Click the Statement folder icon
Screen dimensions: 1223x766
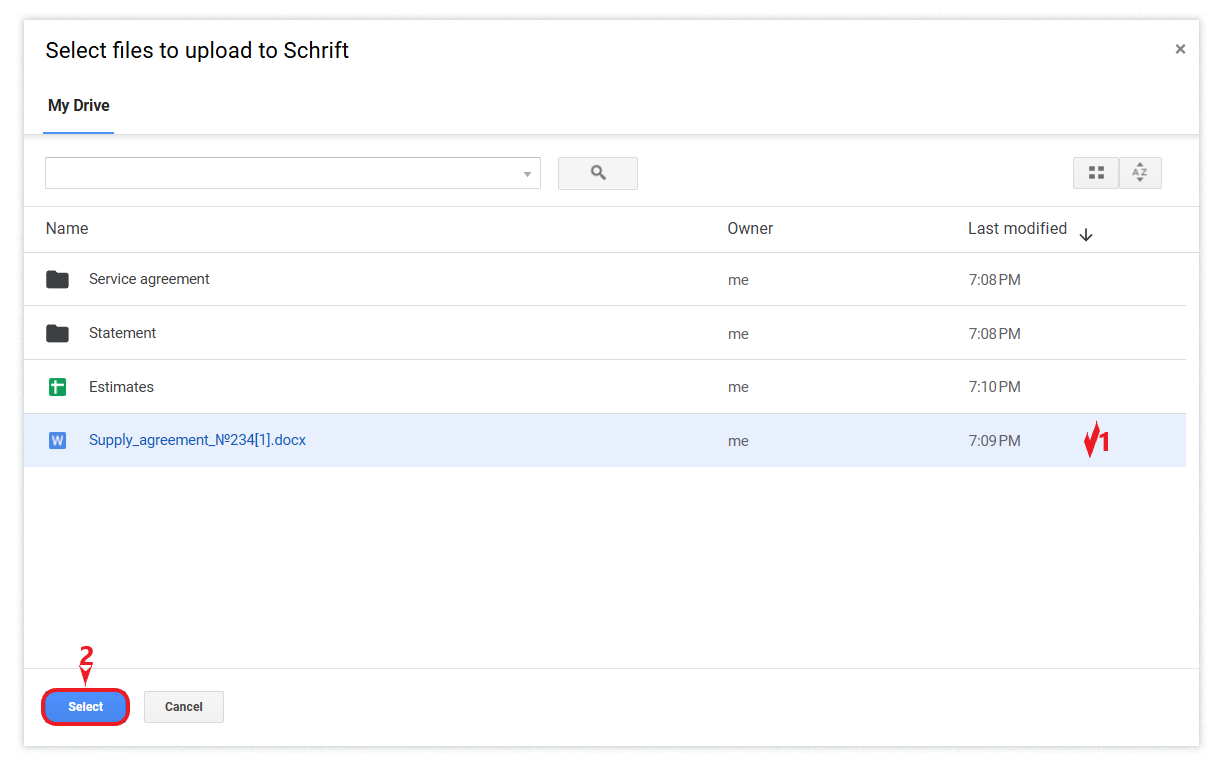tap(58, 334)
